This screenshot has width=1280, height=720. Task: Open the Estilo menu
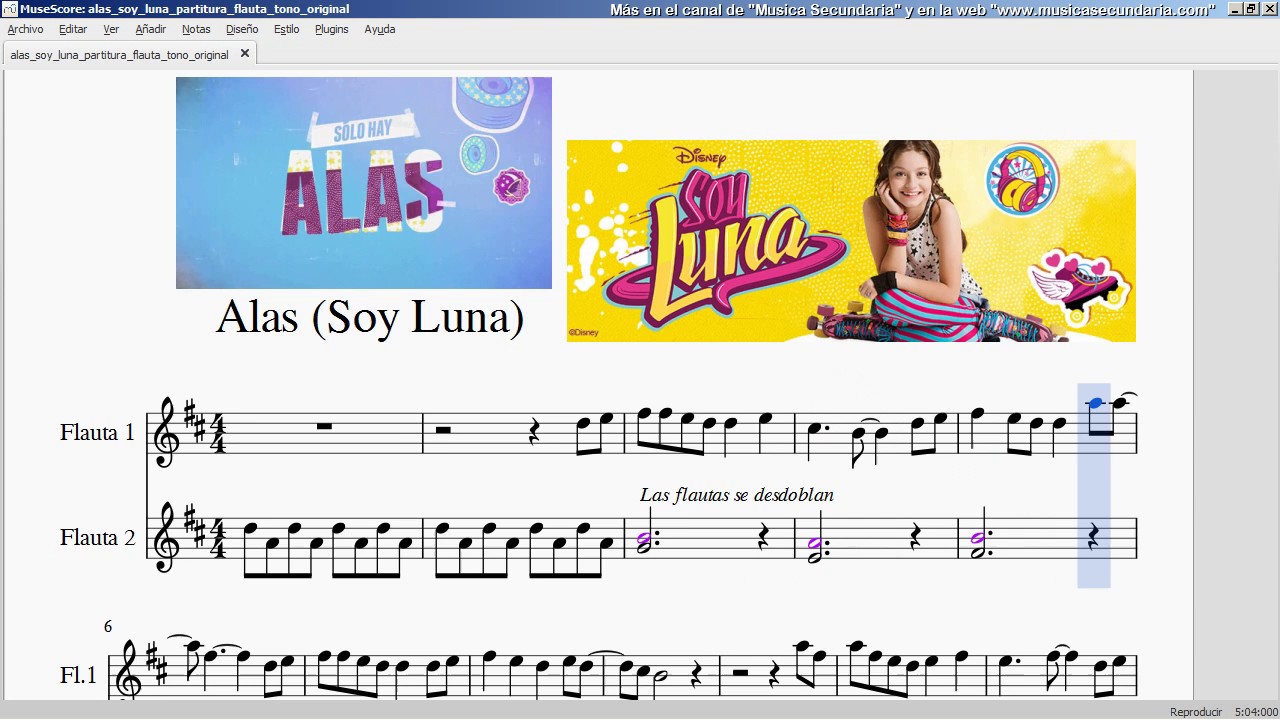click(287, 30)
